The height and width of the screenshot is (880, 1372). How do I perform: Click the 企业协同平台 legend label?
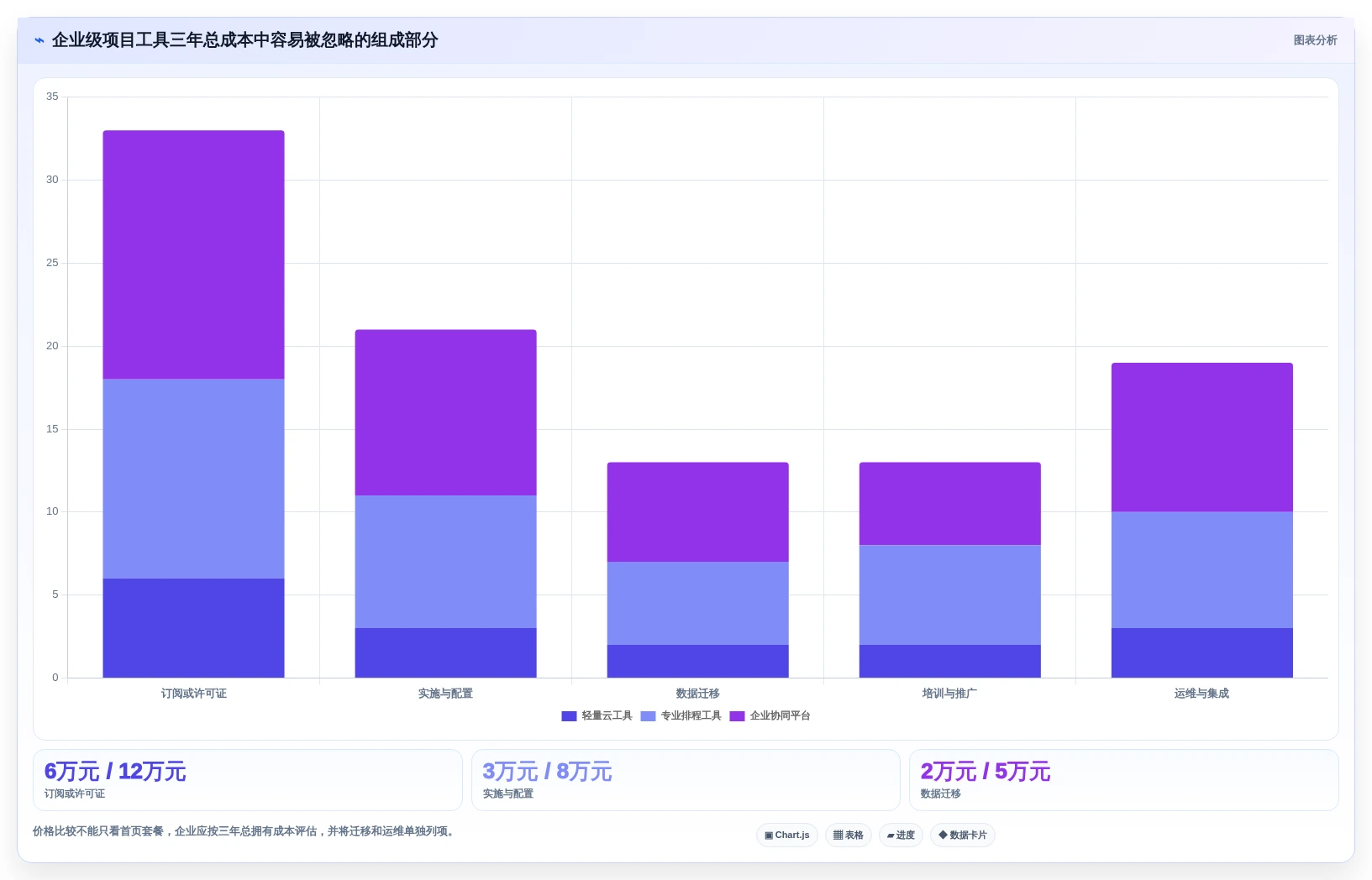[x=780, y=716]
